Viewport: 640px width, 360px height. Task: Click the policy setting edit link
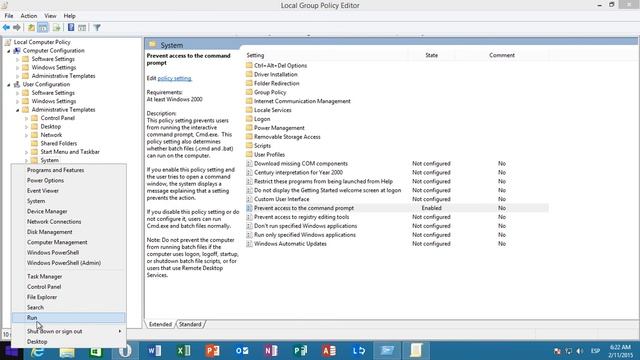pyautogui.click(x=174, y=78)
